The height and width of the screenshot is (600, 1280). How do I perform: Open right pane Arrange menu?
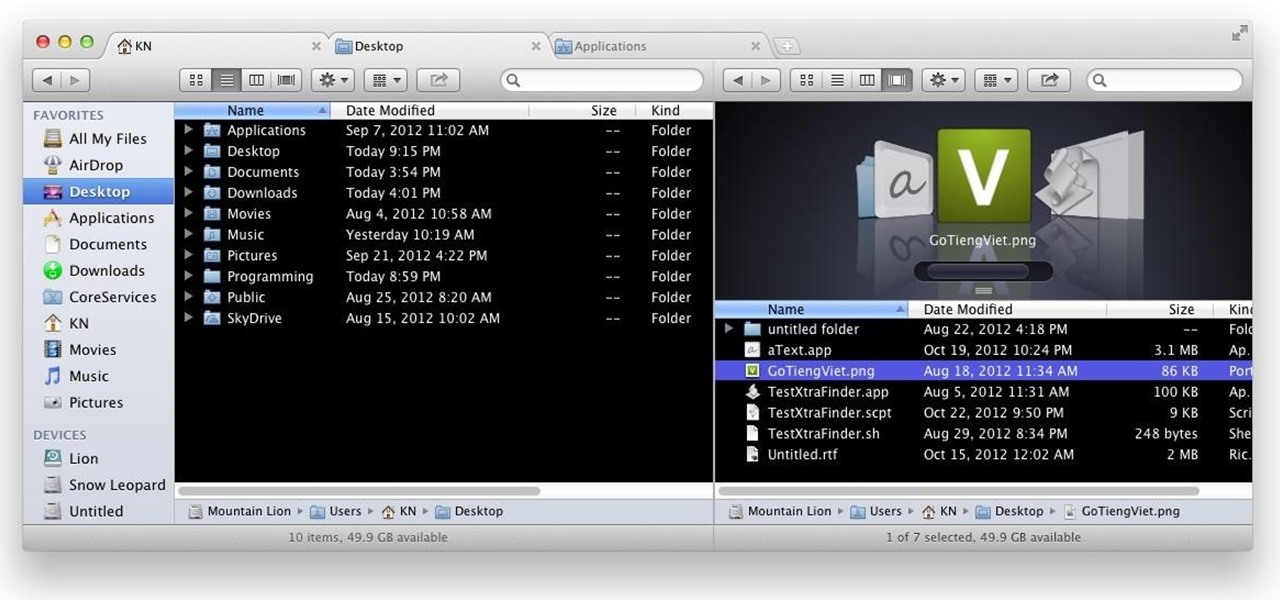point(995,80)
